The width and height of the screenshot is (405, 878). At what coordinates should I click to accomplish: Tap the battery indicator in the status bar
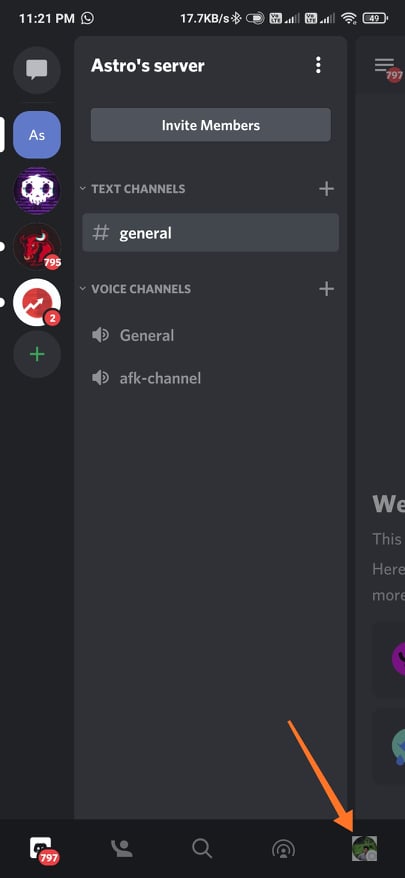(375, 18)
